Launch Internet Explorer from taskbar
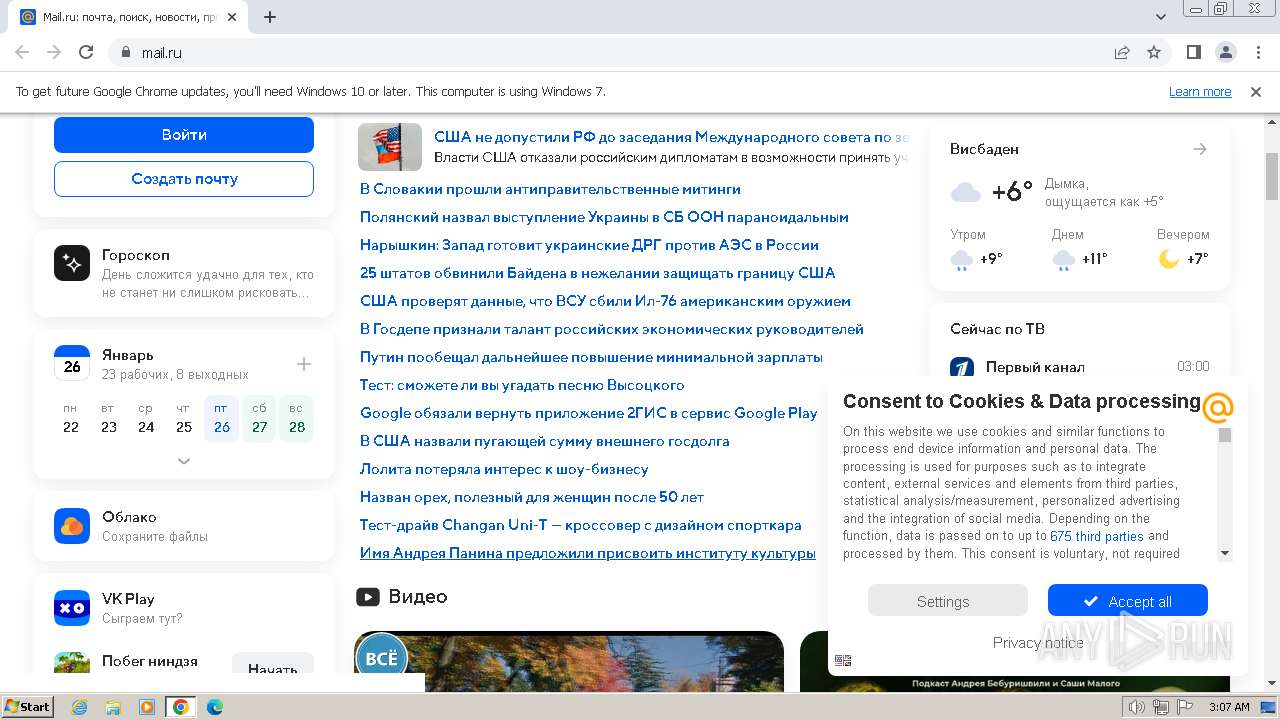This screenshot has height=720, width=1280. pos(80,707)
